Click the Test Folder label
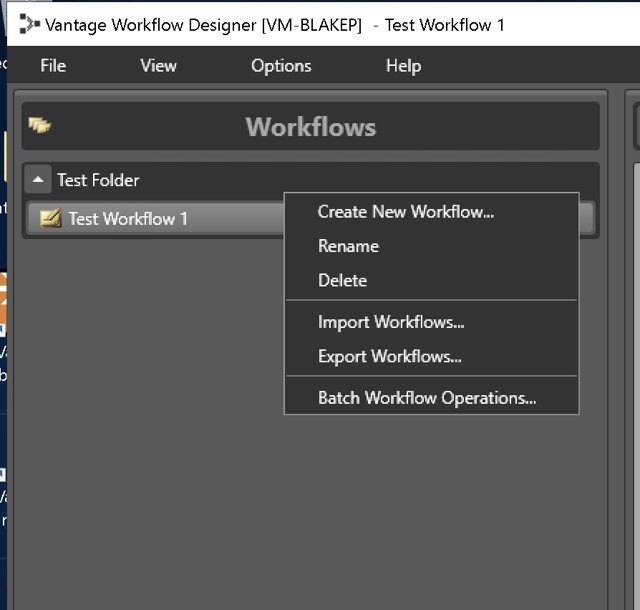 tap(98, 180)
